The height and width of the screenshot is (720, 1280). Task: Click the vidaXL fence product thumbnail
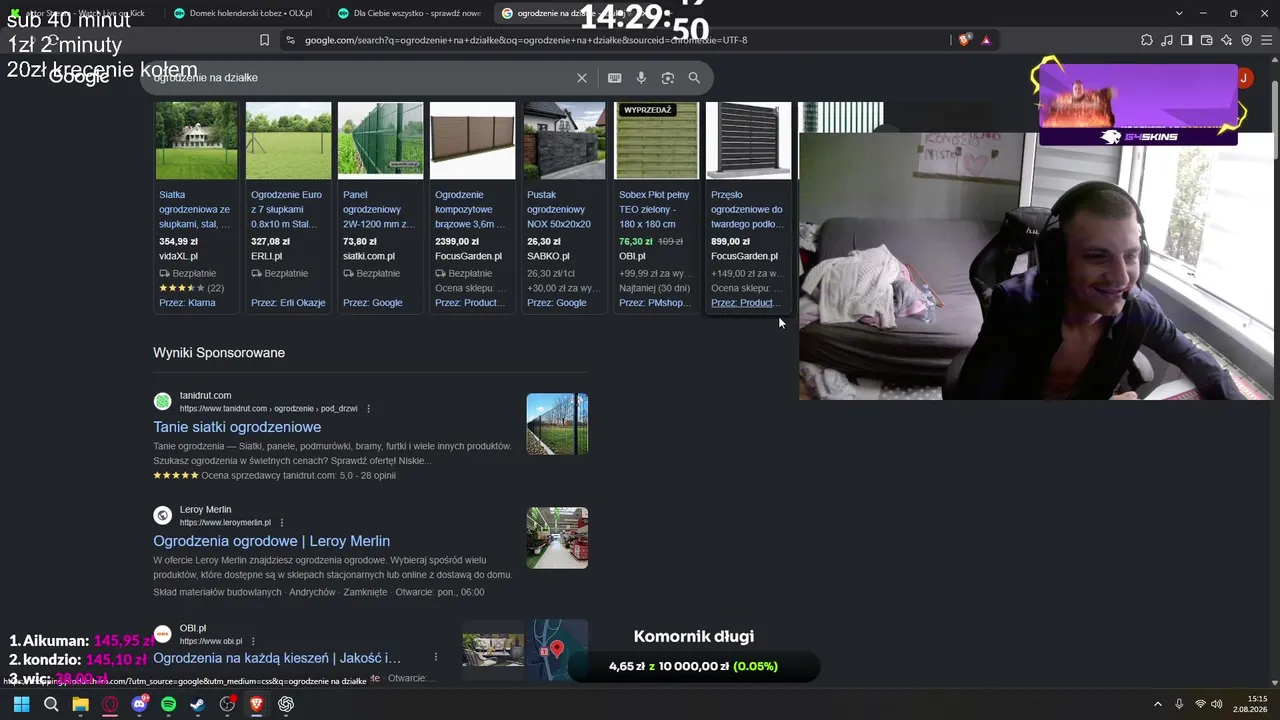pyautogui.click(x=196, y=141)
